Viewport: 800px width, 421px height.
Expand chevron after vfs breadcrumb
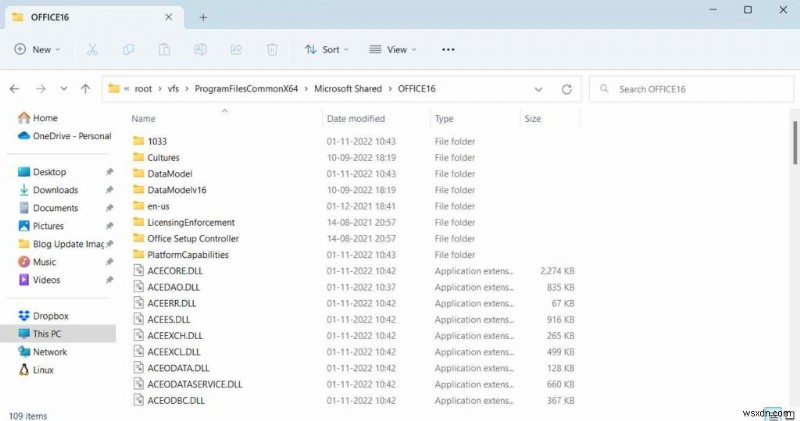[187, 89]
